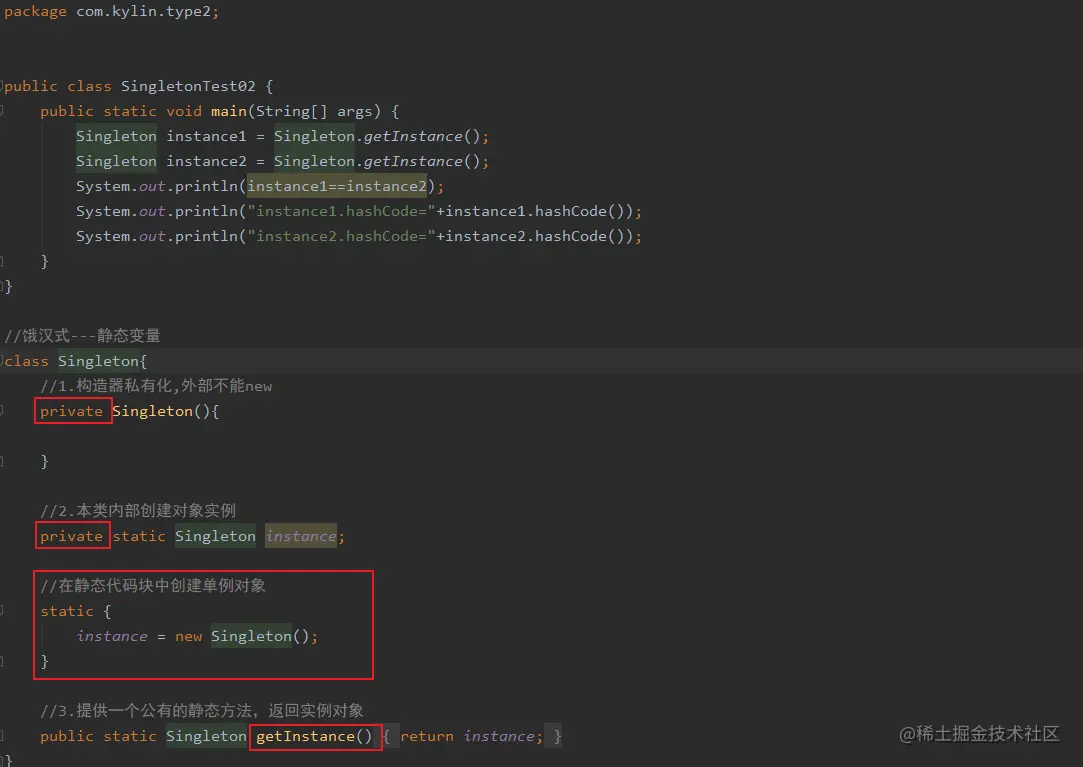Viewport: 1083px width, 767px height.
Task: Click private keyword of the Singleton constructor
Action: [71, 411]
